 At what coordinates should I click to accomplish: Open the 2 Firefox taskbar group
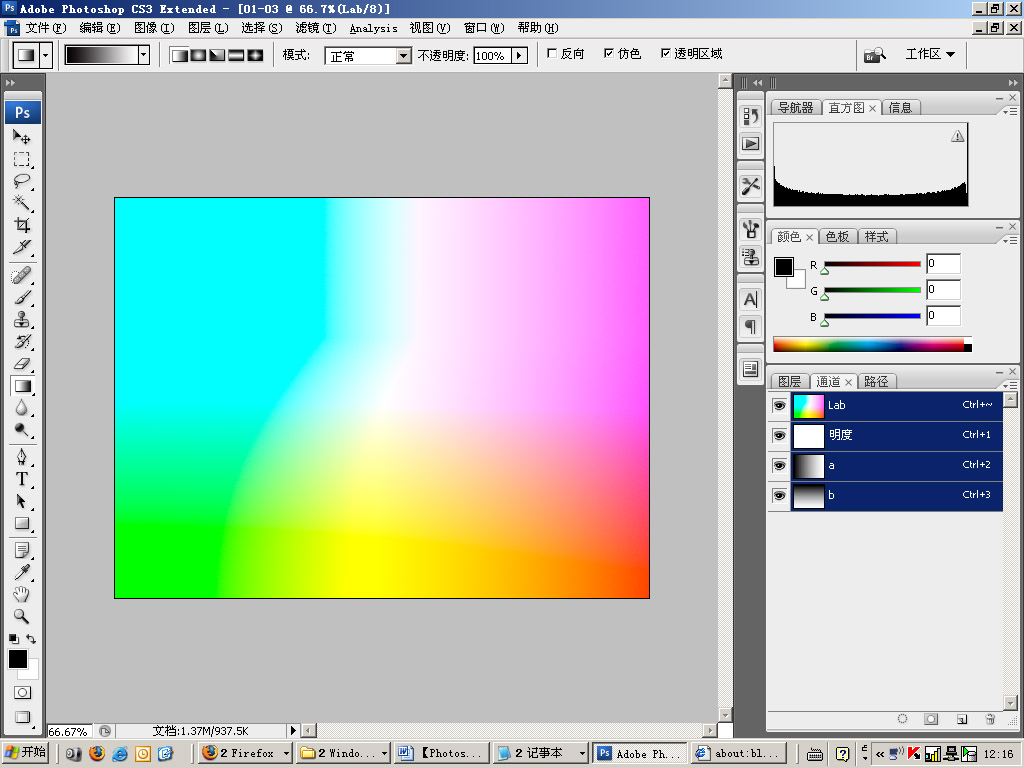pos(245,753)
